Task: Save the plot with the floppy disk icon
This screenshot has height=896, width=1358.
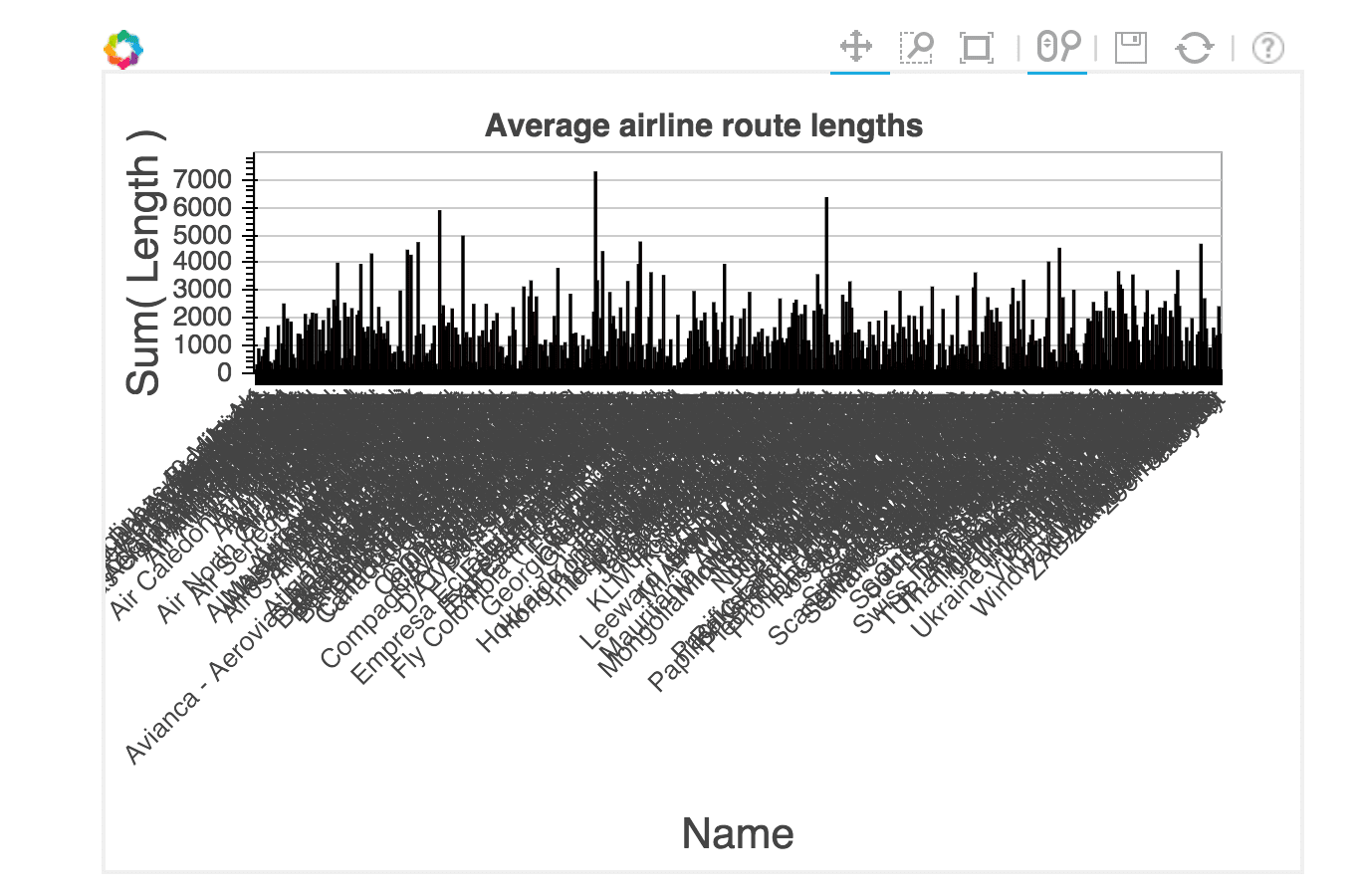Action: [1131, 47]
